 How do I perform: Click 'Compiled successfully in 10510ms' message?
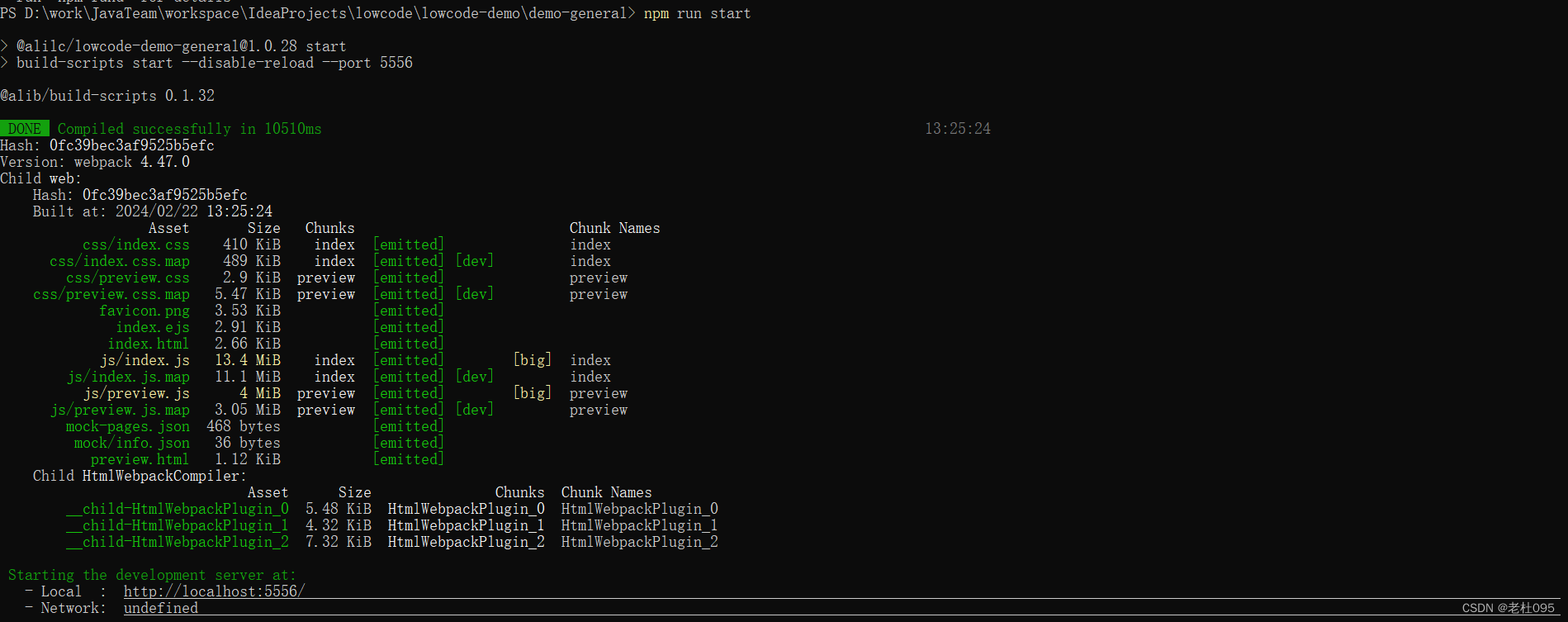coord(189,129)
